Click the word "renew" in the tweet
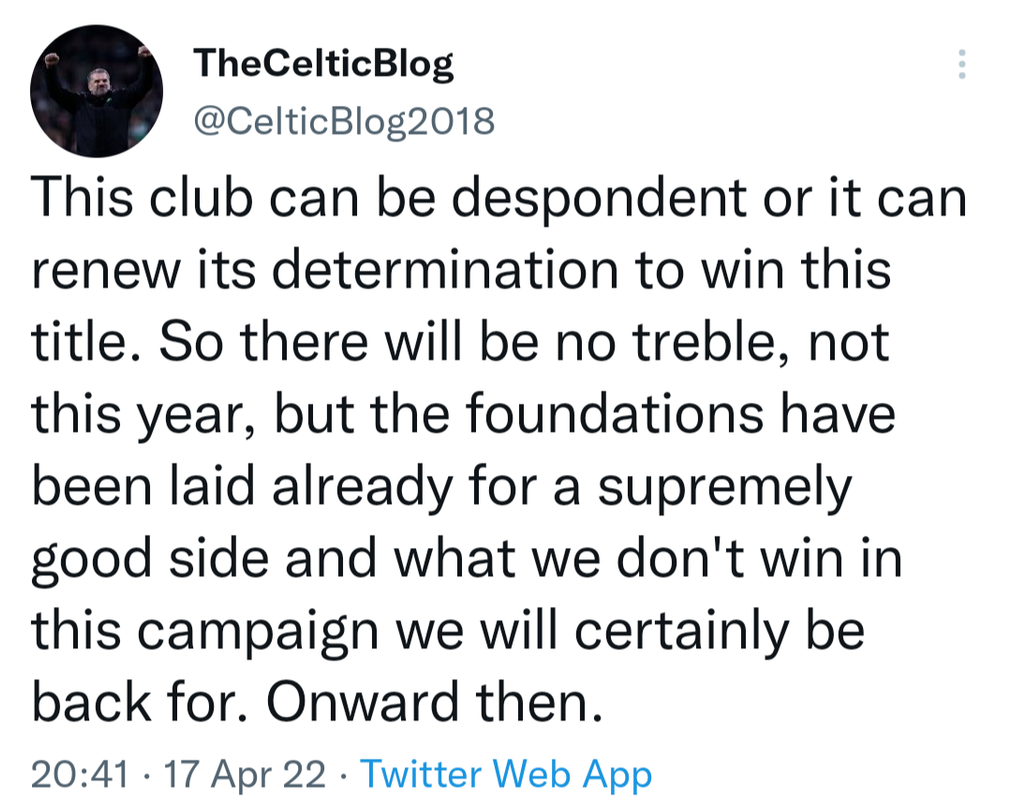 pyautogui.click(x=106, y=272)
